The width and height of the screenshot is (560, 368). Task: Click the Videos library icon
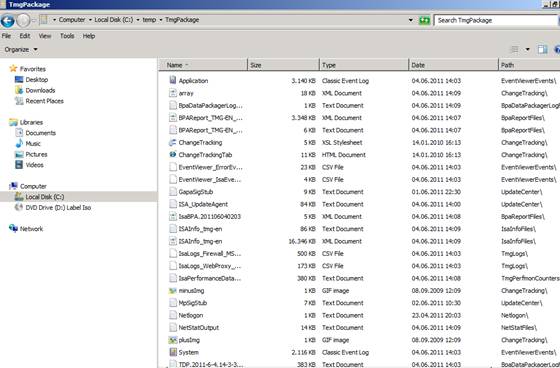(19, 165)
